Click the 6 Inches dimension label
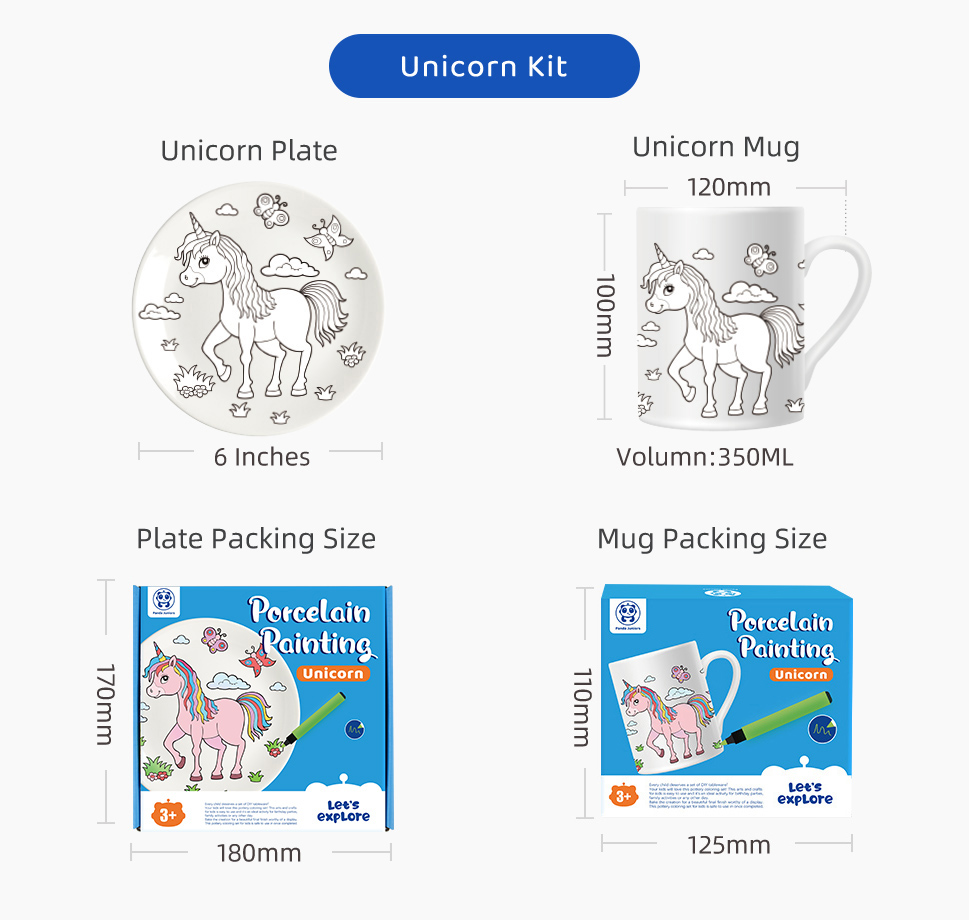Screen dimensions: 970x920 (262, 457)
